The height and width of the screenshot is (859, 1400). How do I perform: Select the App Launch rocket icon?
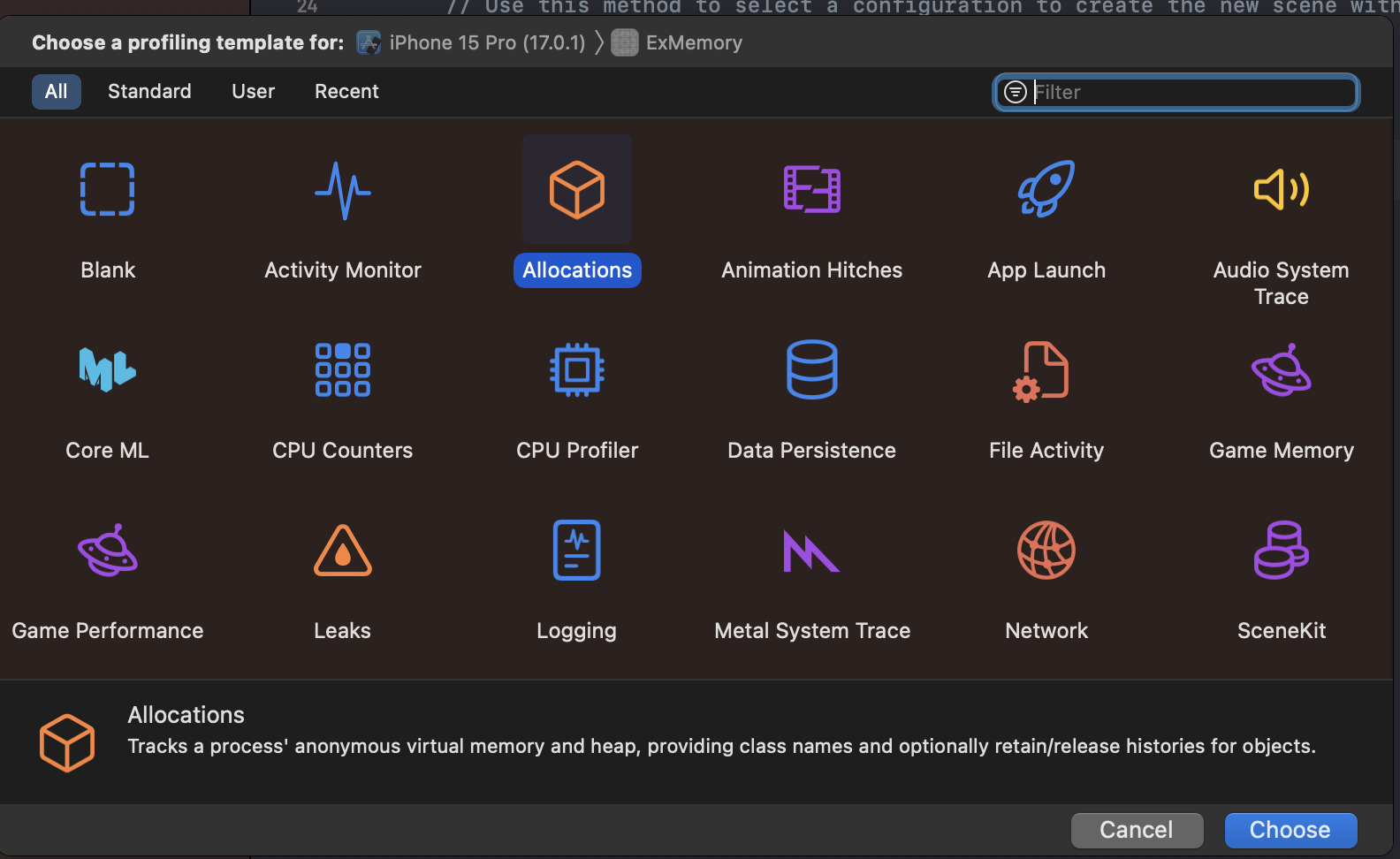point(1046,188)
